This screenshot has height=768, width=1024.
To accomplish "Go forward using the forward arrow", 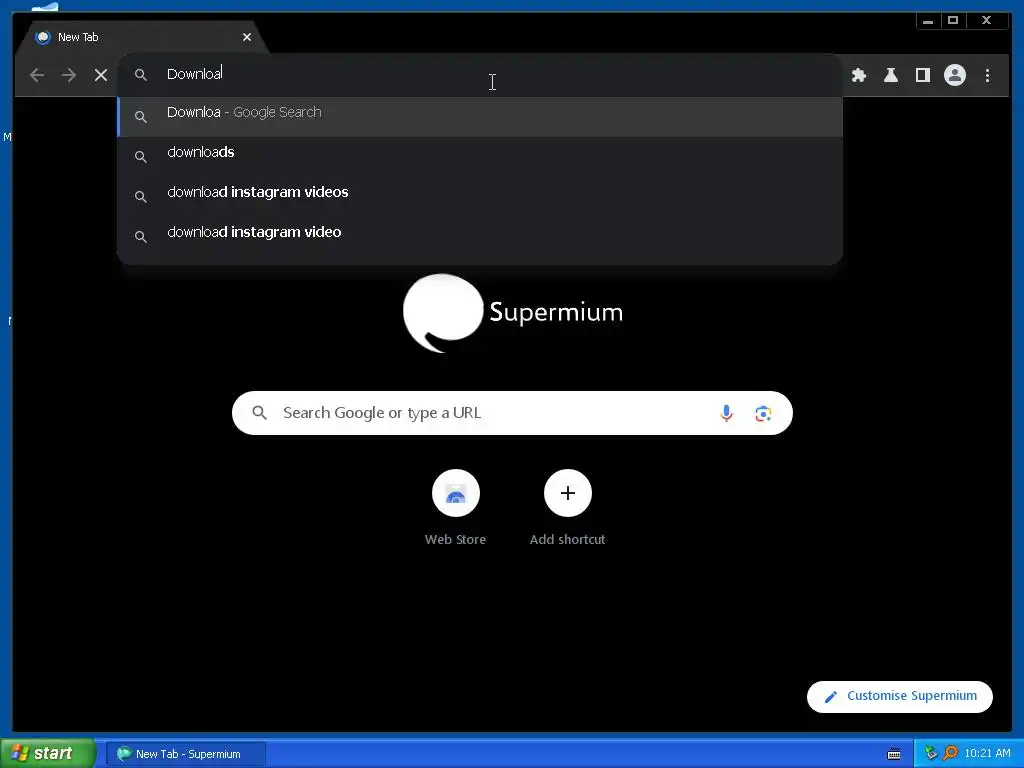I will pos(69,75).
